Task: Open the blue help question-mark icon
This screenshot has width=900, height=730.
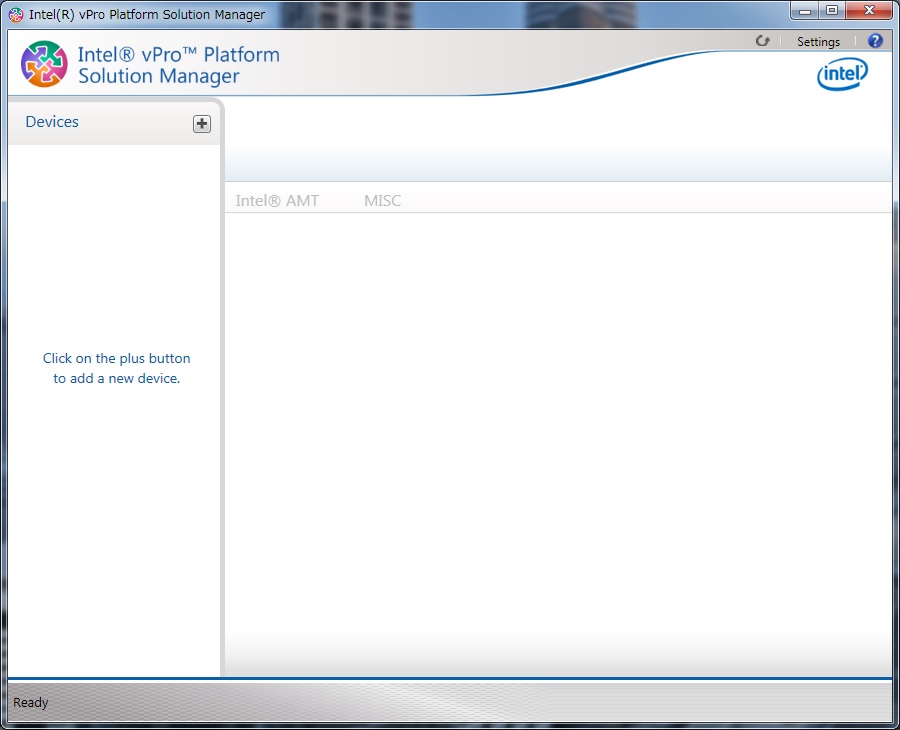Action: point(875,41)
